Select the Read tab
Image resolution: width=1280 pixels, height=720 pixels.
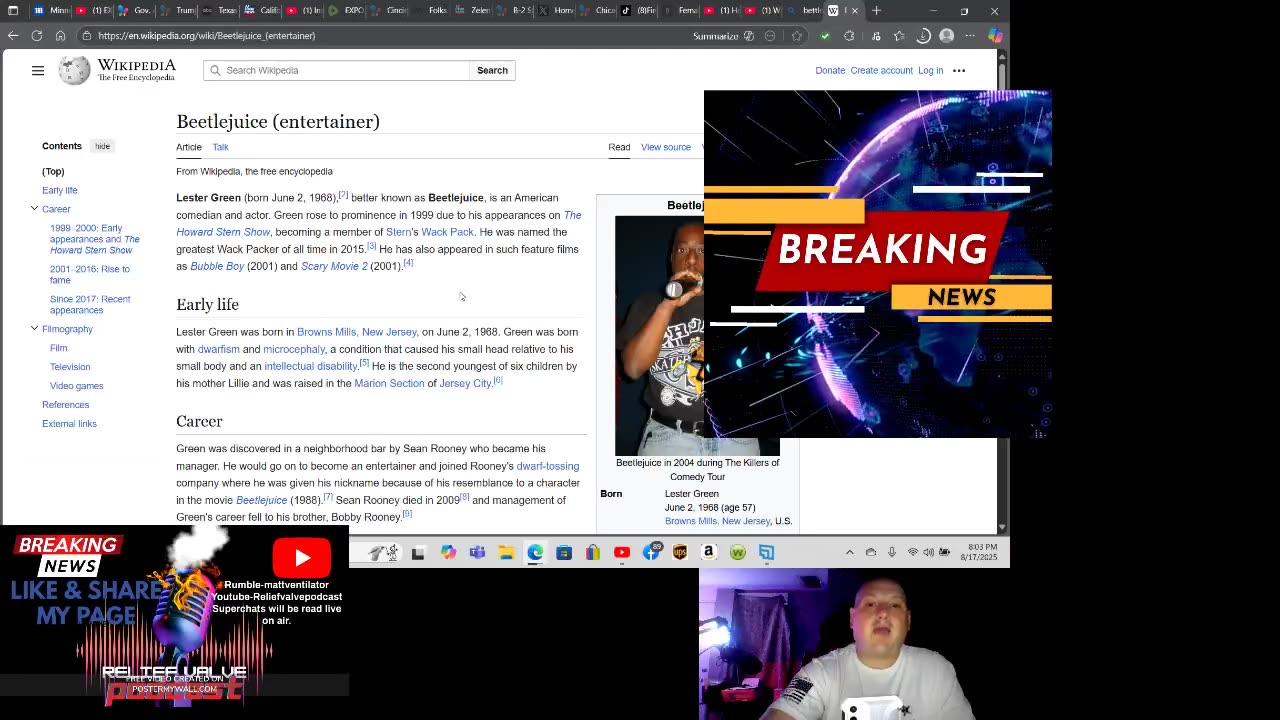coord(619,147)
